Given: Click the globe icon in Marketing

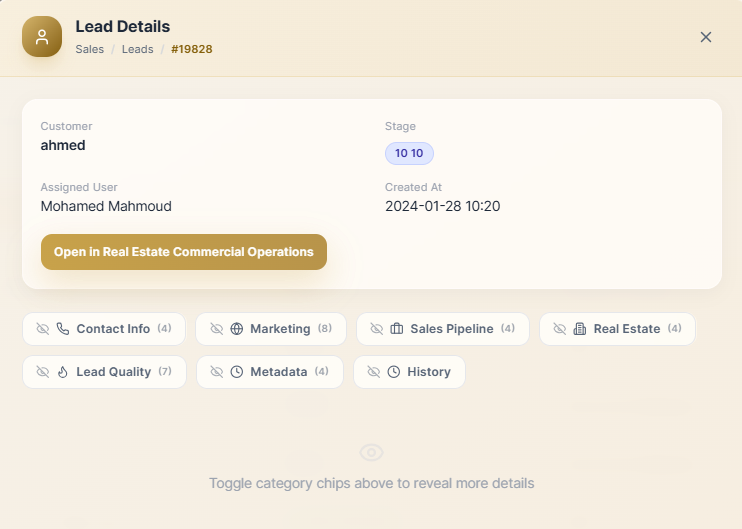Looking at the screenshot, I should point(237,329).
